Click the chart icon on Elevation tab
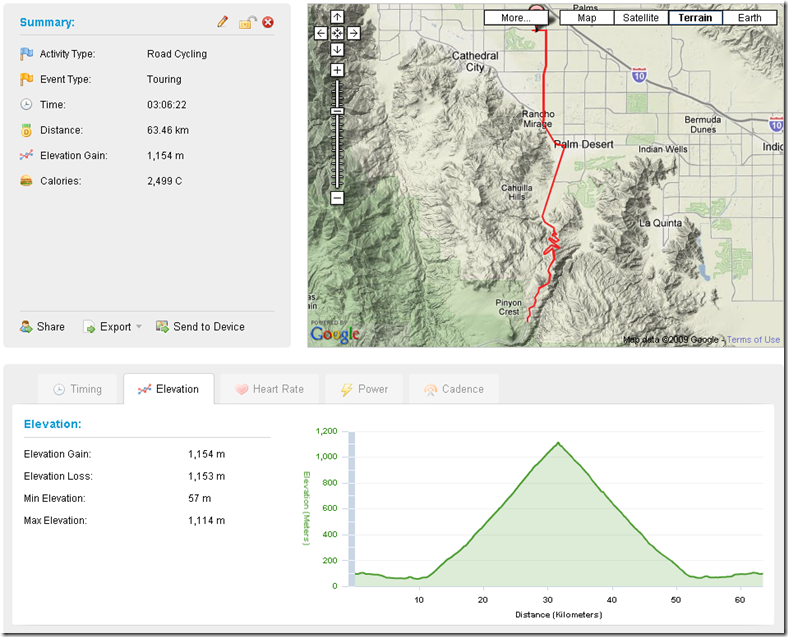This screenshot has height=637, width=788. pyautogui.click(x=144, y=389)
